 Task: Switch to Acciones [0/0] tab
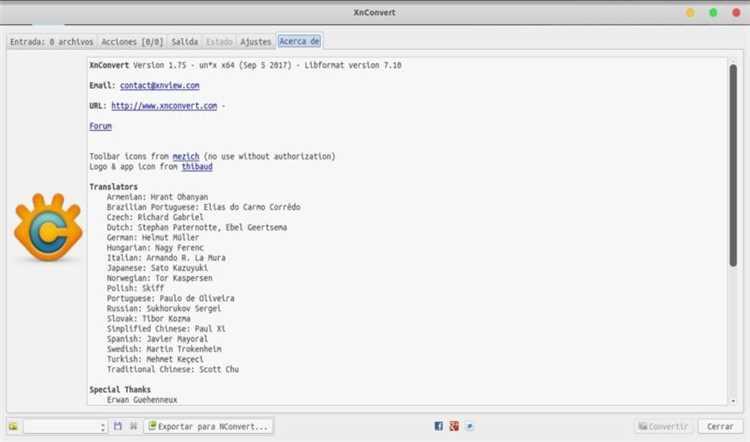tap(132, 42)
